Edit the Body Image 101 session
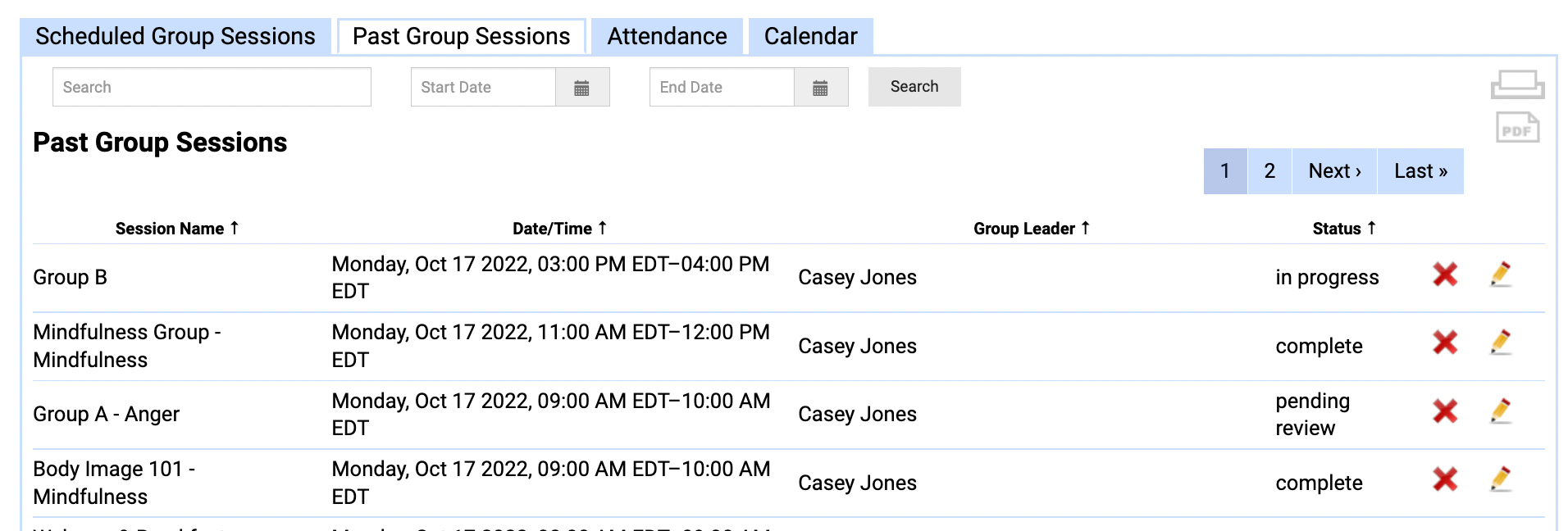Viewport: 1568px width, 531px height. [x=1501, y=479]
